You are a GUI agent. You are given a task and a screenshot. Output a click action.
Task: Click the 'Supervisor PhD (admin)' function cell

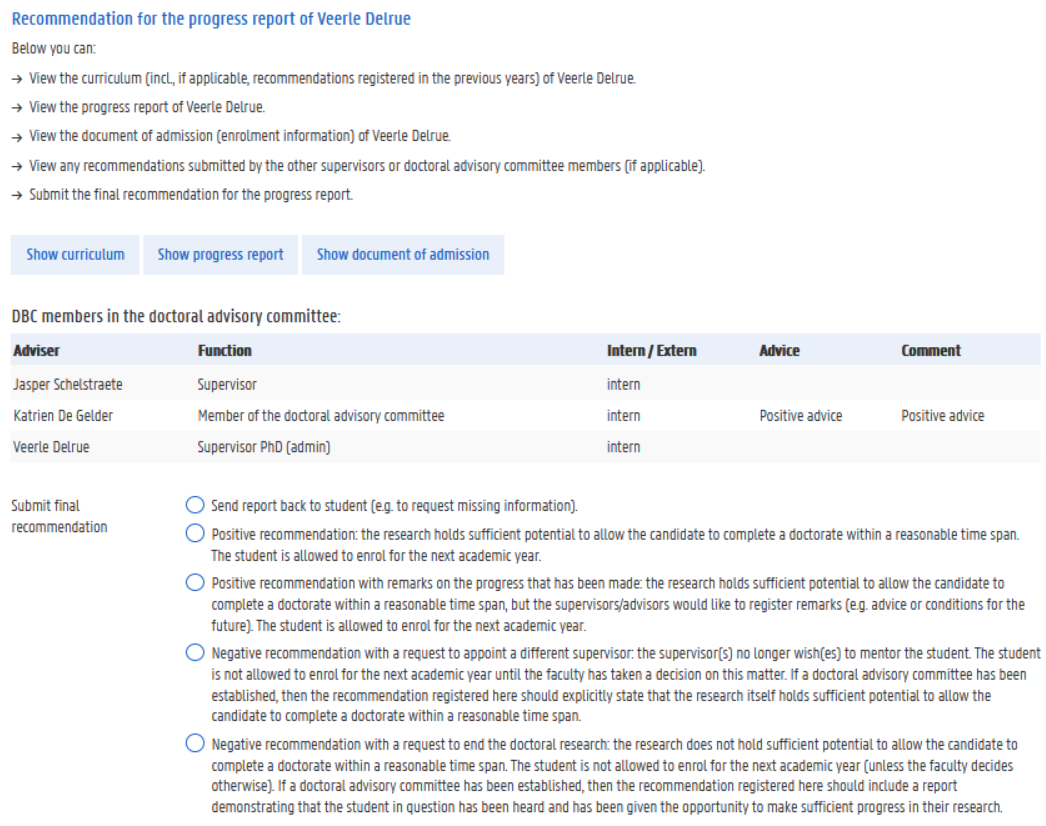coord(264,447)
